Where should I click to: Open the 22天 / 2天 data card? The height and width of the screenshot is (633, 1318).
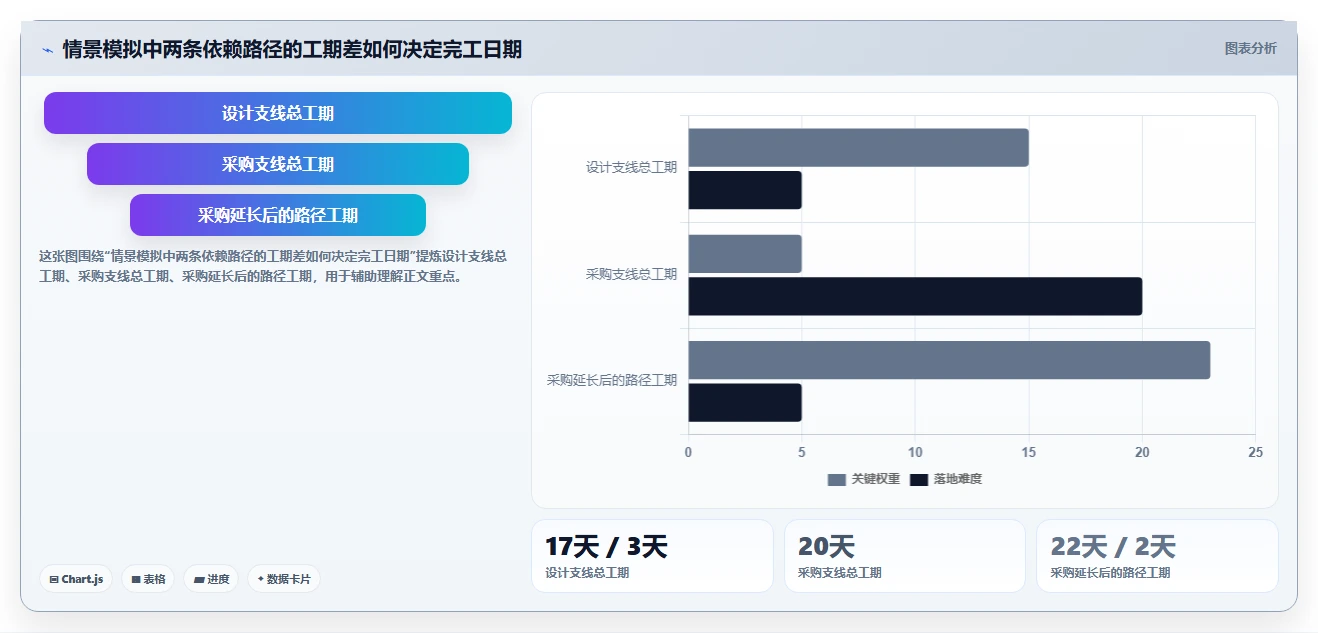(1157, 556)
